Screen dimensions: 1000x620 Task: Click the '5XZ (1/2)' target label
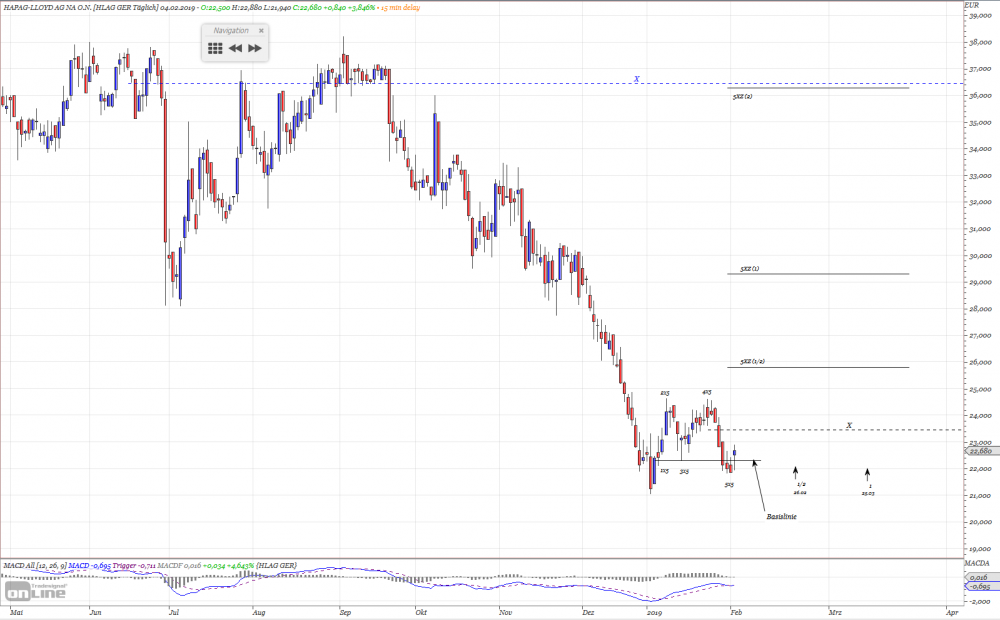(753, 362)
